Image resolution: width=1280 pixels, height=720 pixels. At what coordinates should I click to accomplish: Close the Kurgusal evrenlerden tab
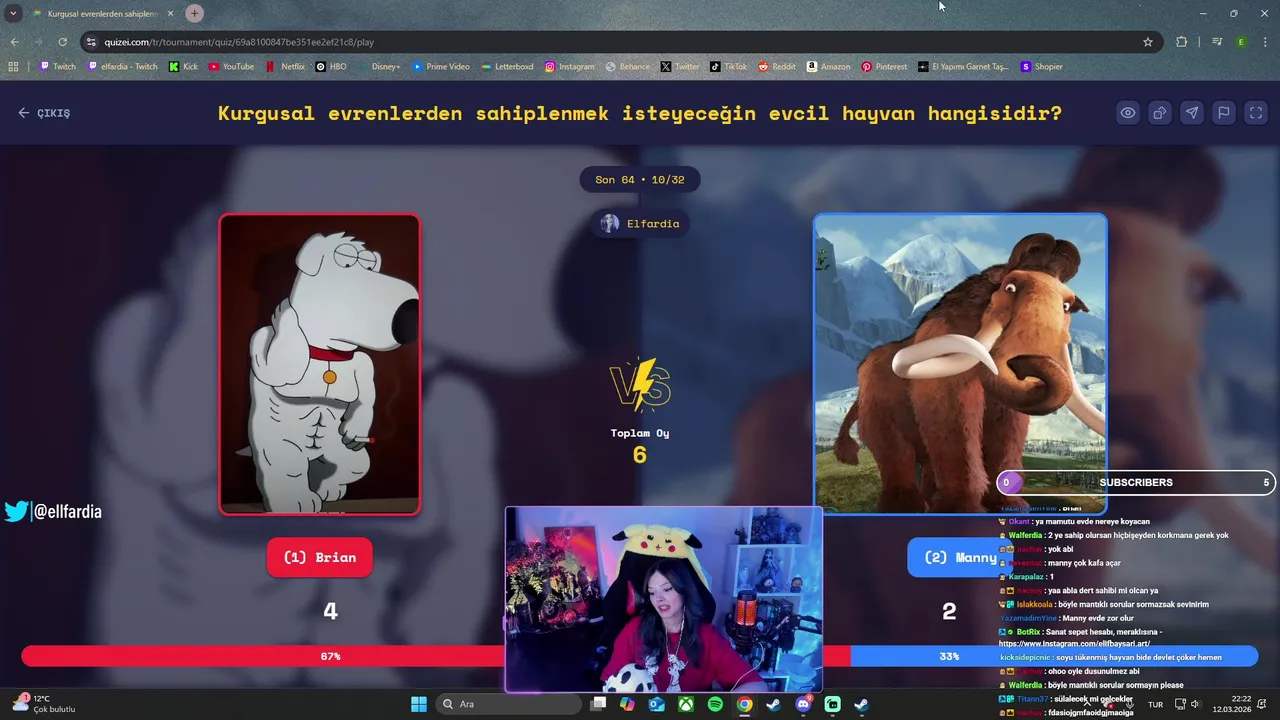[171, 14]
